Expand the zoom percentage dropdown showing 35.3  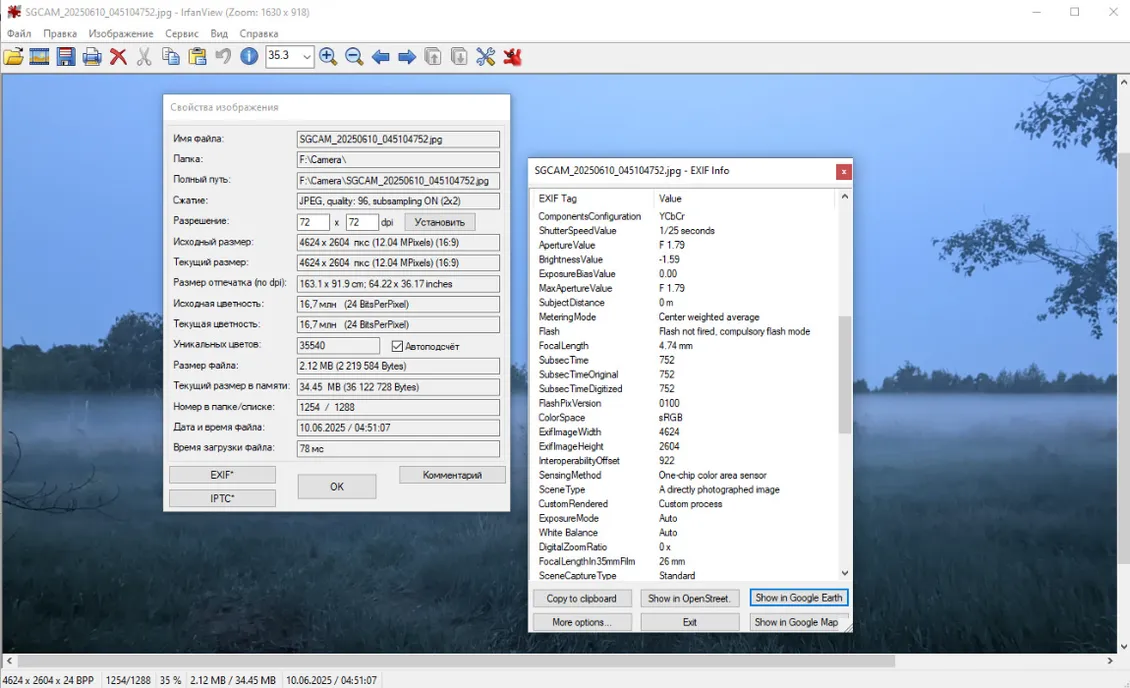306,57
